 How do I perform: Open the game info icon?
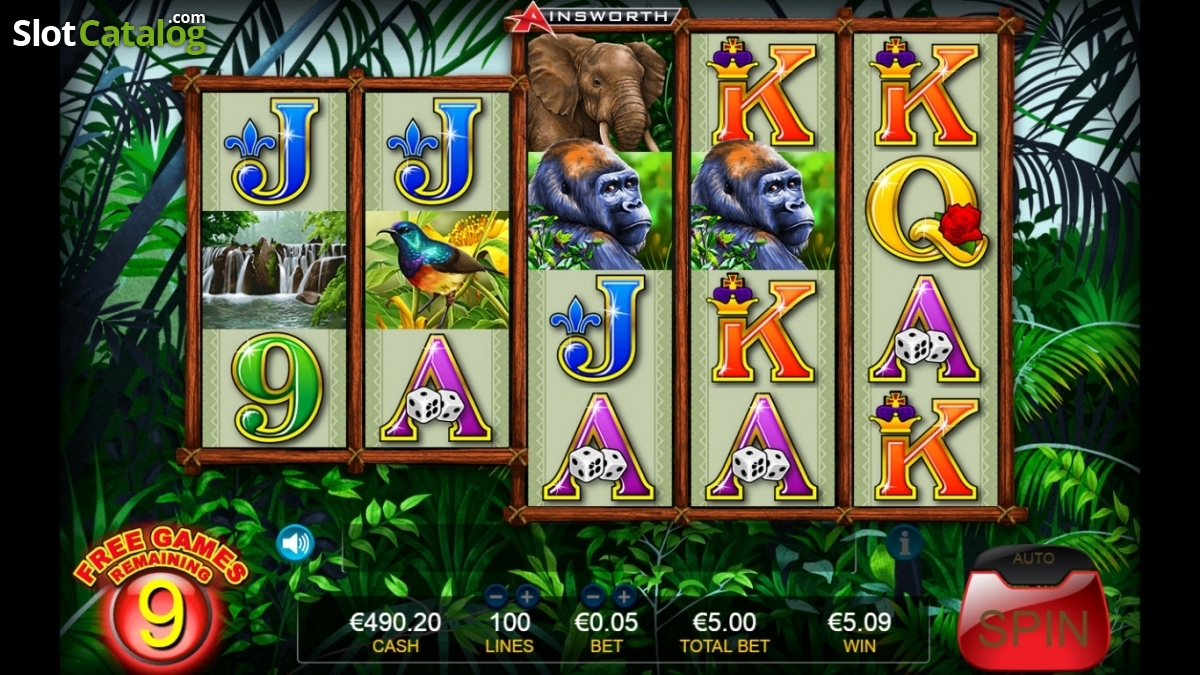(x=904, y=543)
